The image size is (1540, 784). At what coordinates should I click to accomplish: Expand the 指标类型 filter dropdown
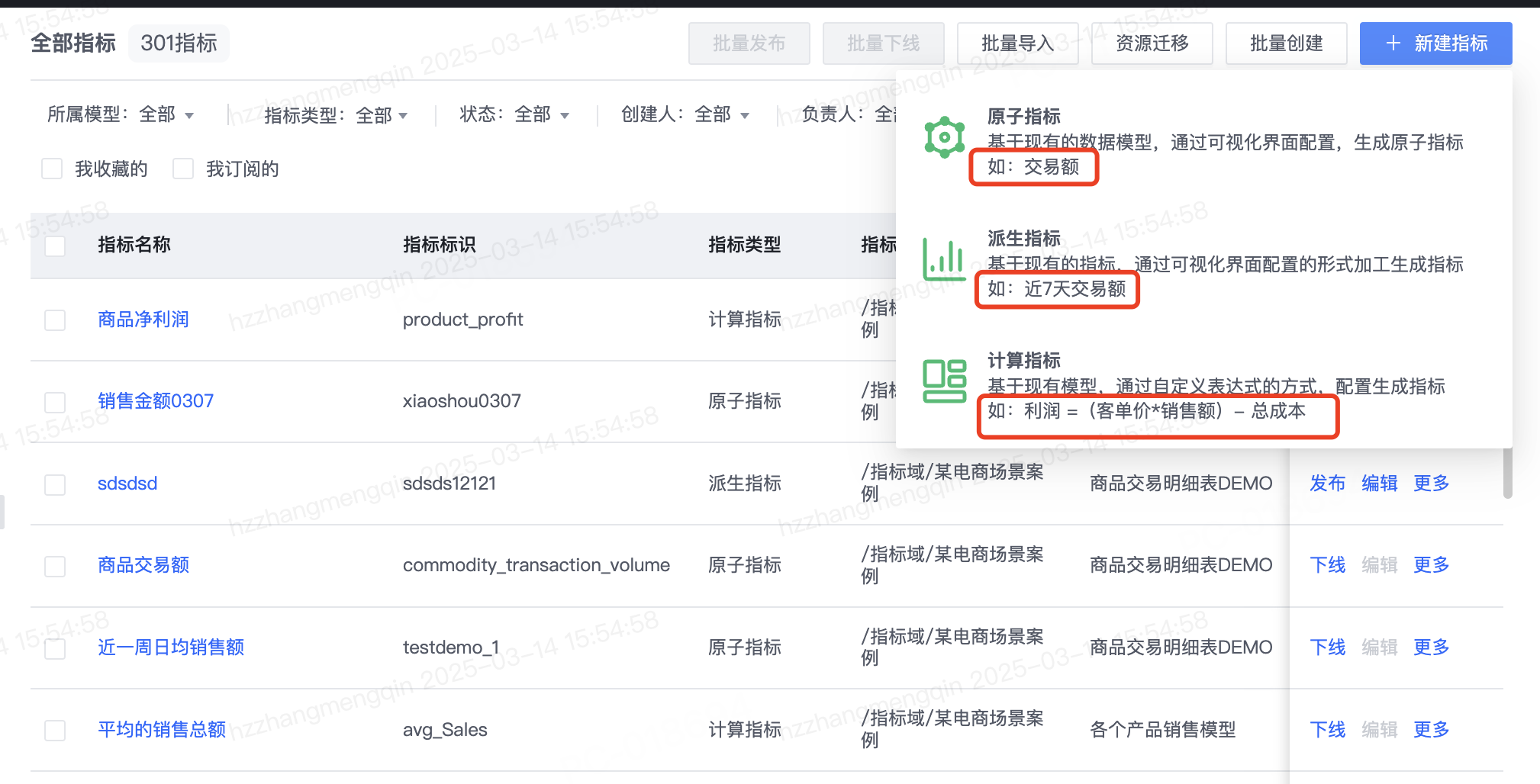(336, 115)
